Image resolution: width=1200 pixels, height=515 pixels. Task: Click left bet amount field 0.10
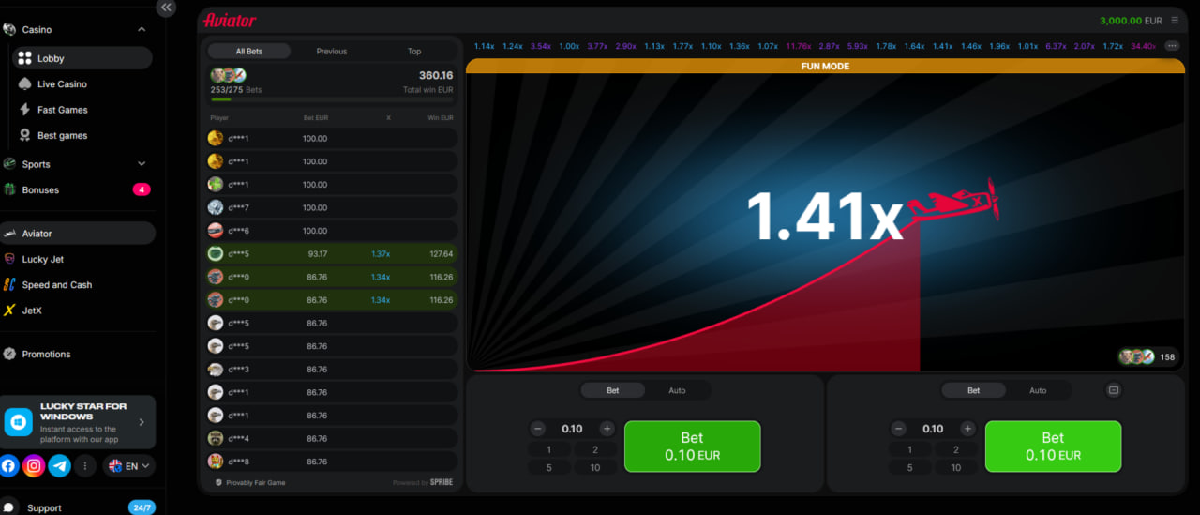(572, 429)
